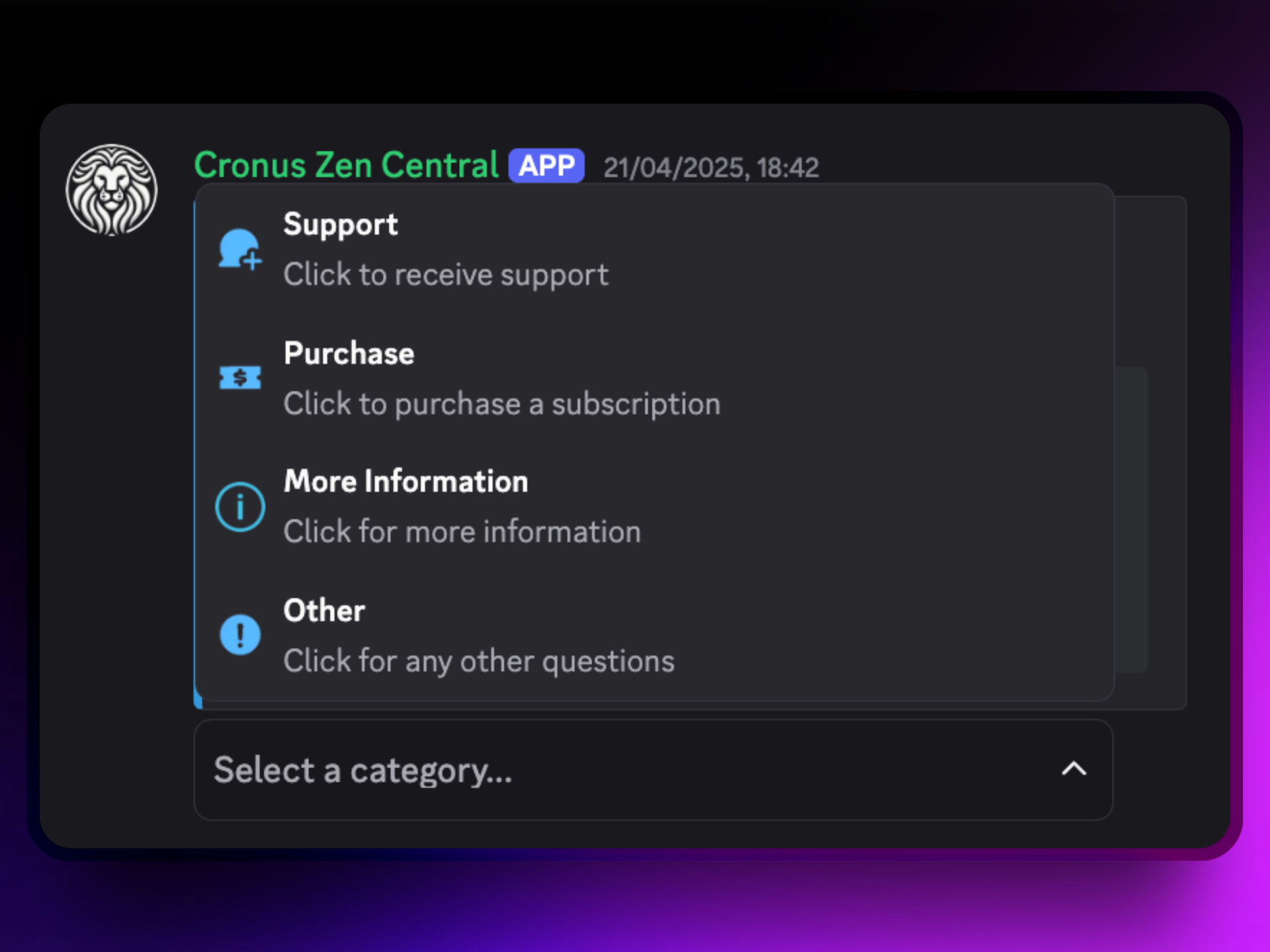Open the Select a category dropdown field
Screen dimensions: 1270x952
point(654,770)
